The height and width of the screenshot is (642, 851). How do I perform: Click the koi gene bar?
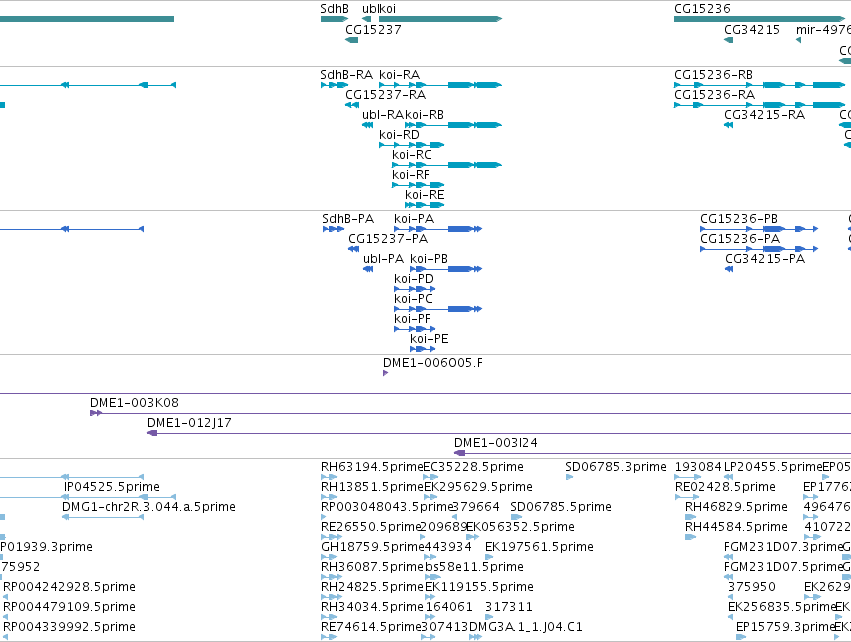(x=440, y=19)
